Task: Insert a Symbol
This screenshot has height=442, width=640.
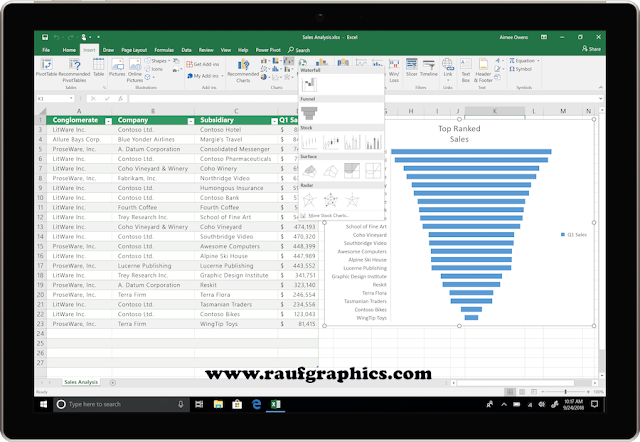Action: (520, 69)
